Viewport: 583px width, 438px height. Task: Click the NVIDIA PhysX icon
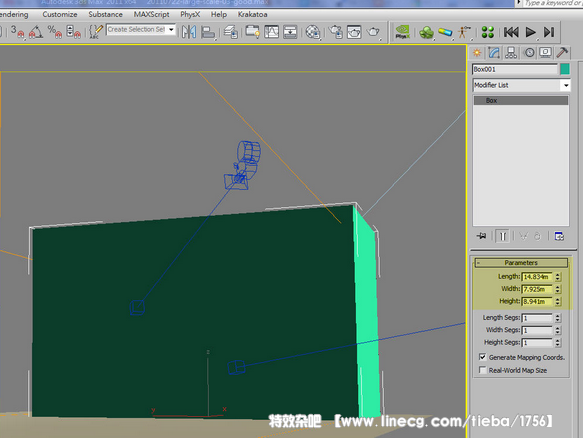402,32
